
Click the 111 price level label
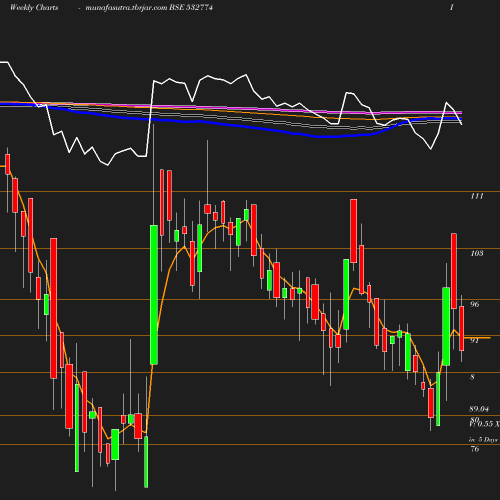(477, 196)
